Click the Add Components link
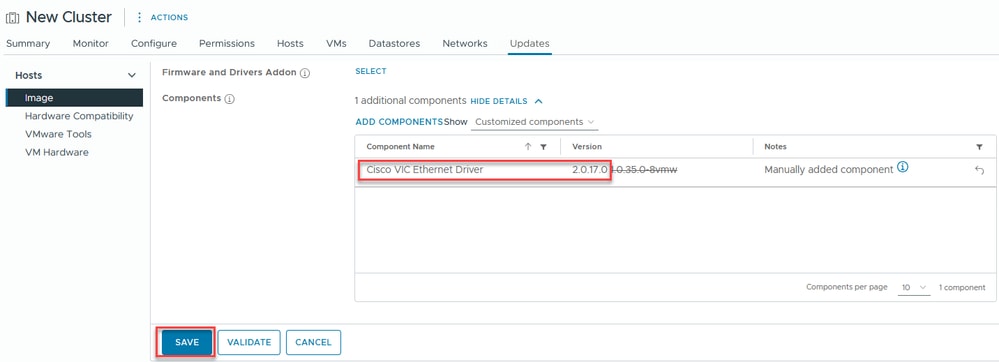This screenshot has height=362, width=999. pos(399,122)
